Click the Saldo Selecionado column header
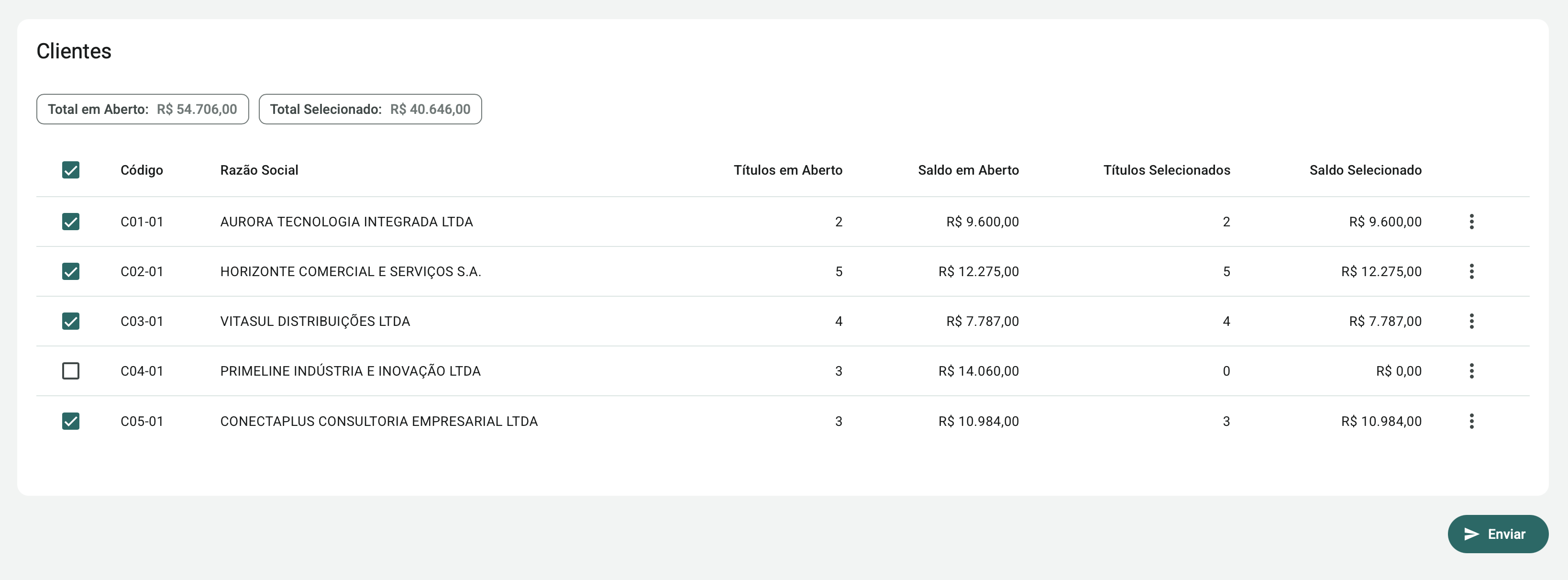 (1365, 170)
